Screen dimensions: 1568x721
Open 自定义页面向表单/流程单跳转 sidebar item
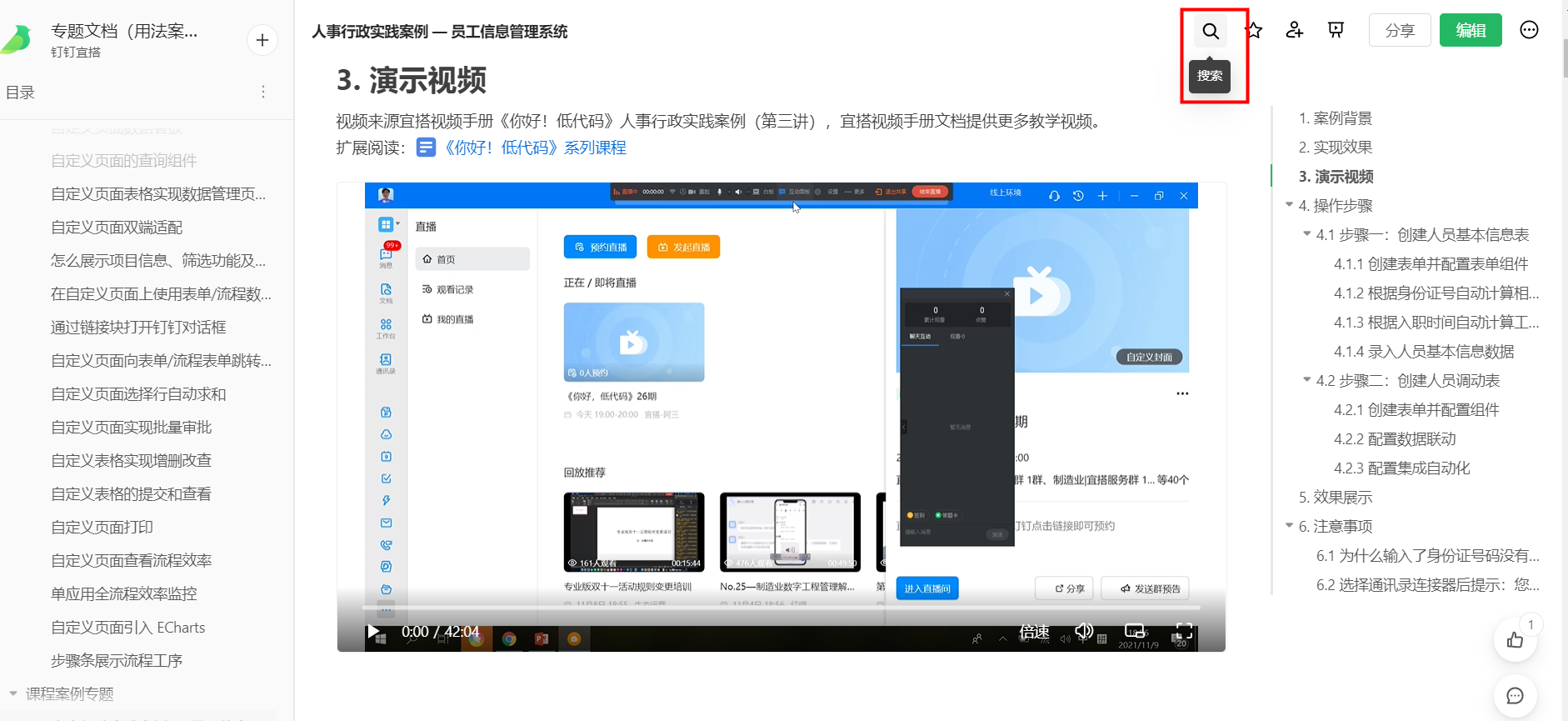[x=161, y=361]
